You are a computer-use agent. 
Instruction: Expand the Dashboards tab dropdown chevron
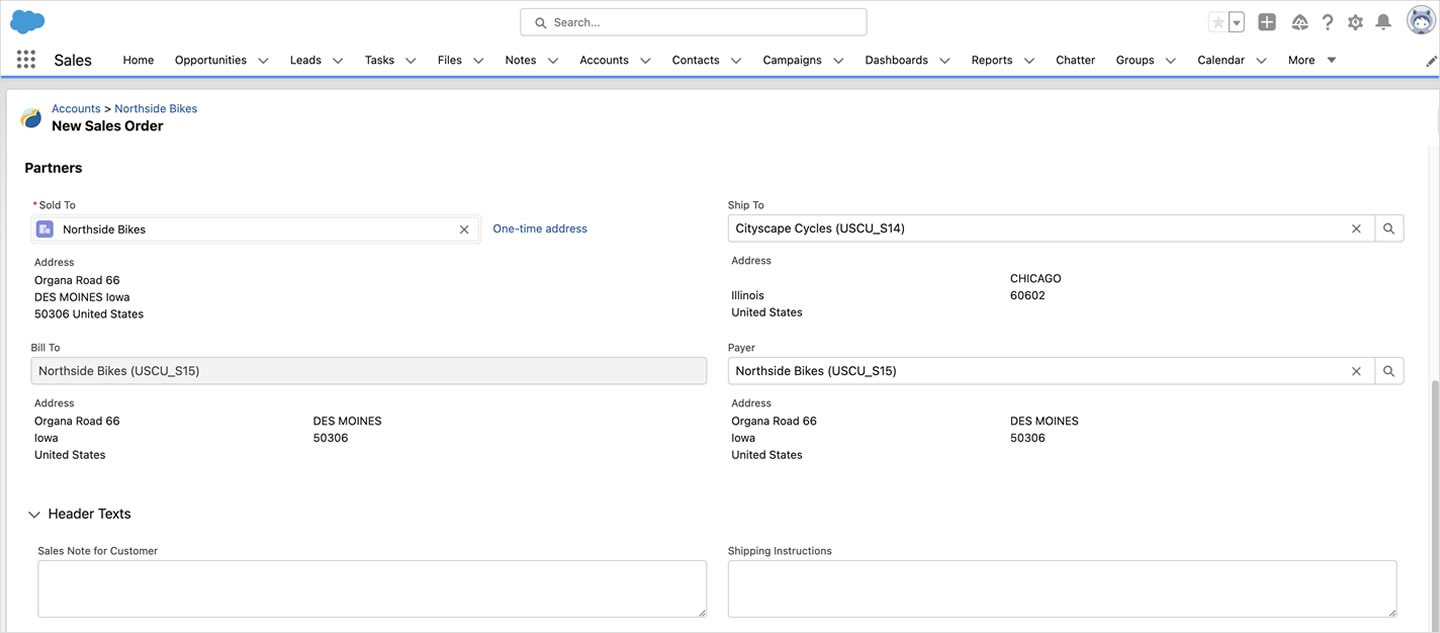(x=945, y=61)
